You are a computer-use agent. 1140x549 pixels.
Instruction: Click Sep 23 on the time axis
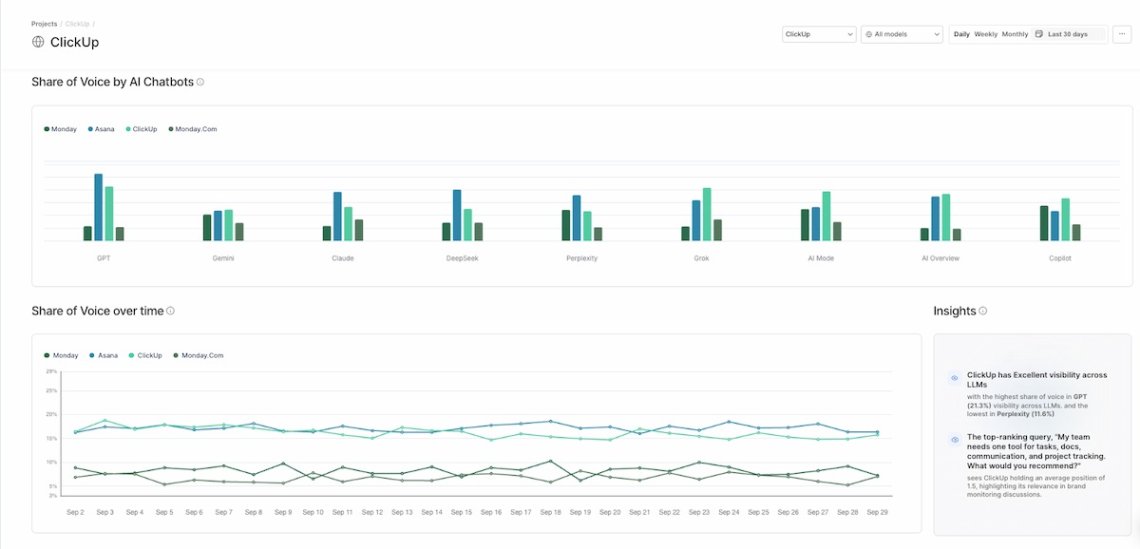click(699, 512)
